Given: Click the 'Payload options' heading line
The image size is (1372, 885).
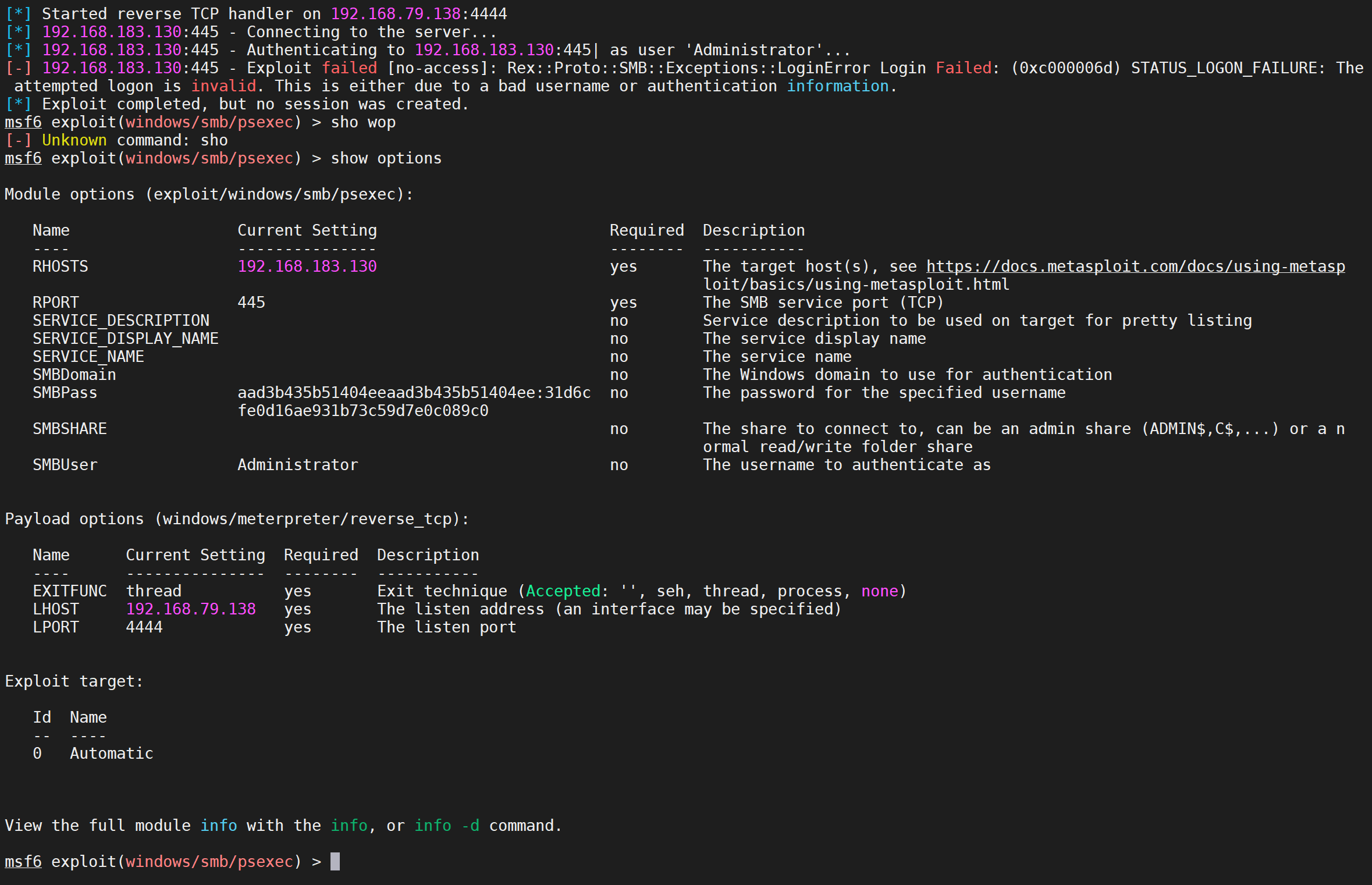Looking at the screenshot, I should coord(236,519).
